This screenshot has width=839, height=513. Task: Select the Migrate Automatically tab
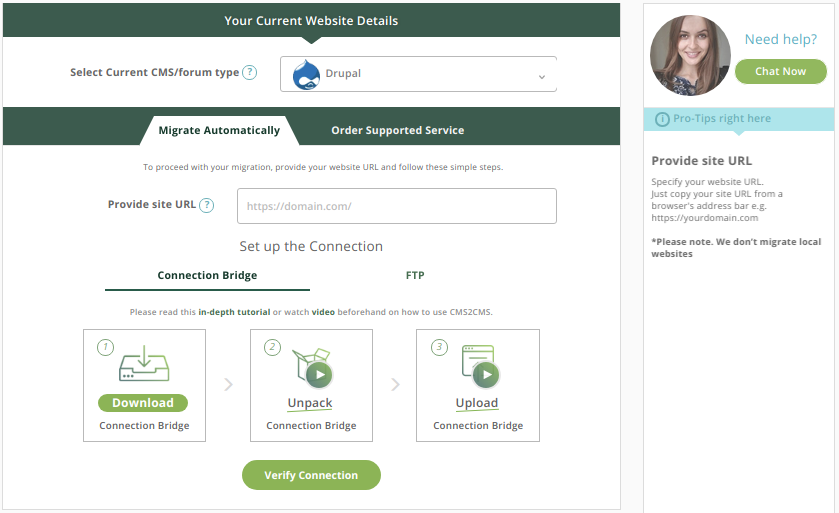tap(219, 130)
